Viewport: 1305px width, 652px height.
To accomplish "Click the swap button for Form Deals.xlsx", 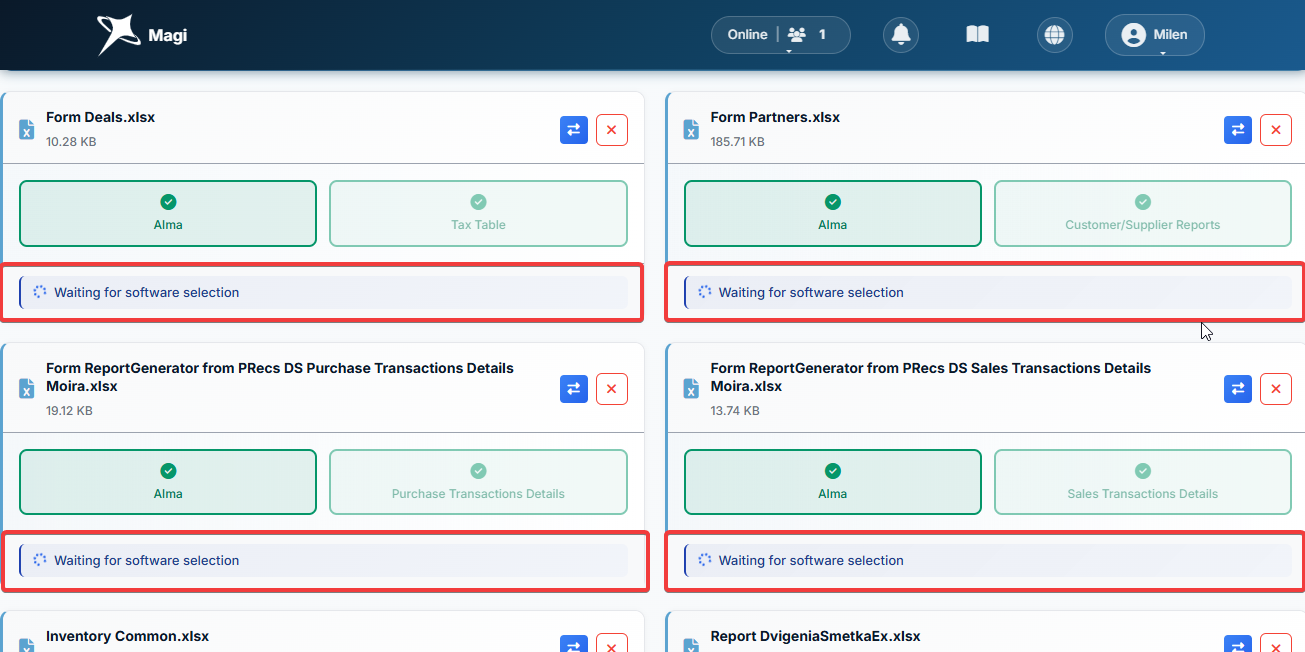I will coord(574,130).
